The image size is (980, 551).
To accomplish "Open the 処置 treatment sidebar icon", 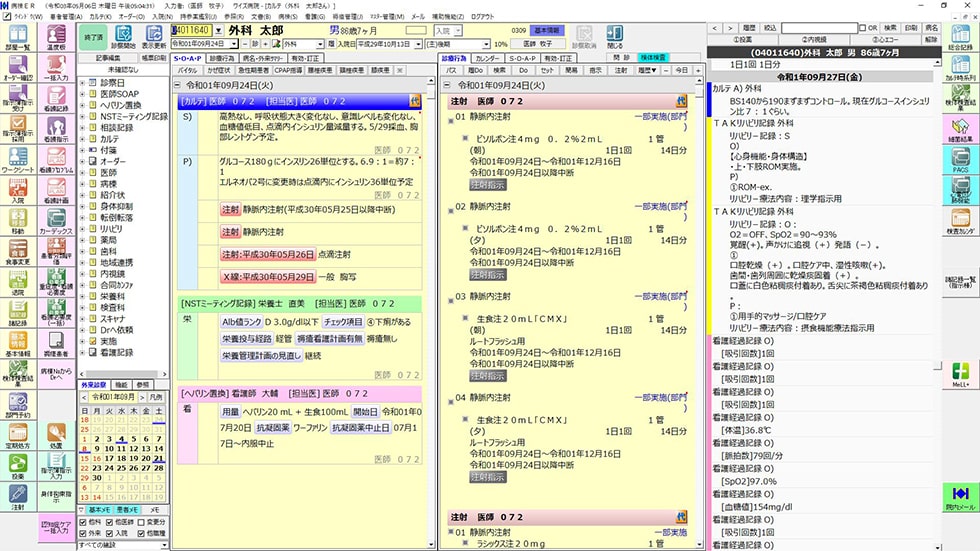I will point(56,435).
